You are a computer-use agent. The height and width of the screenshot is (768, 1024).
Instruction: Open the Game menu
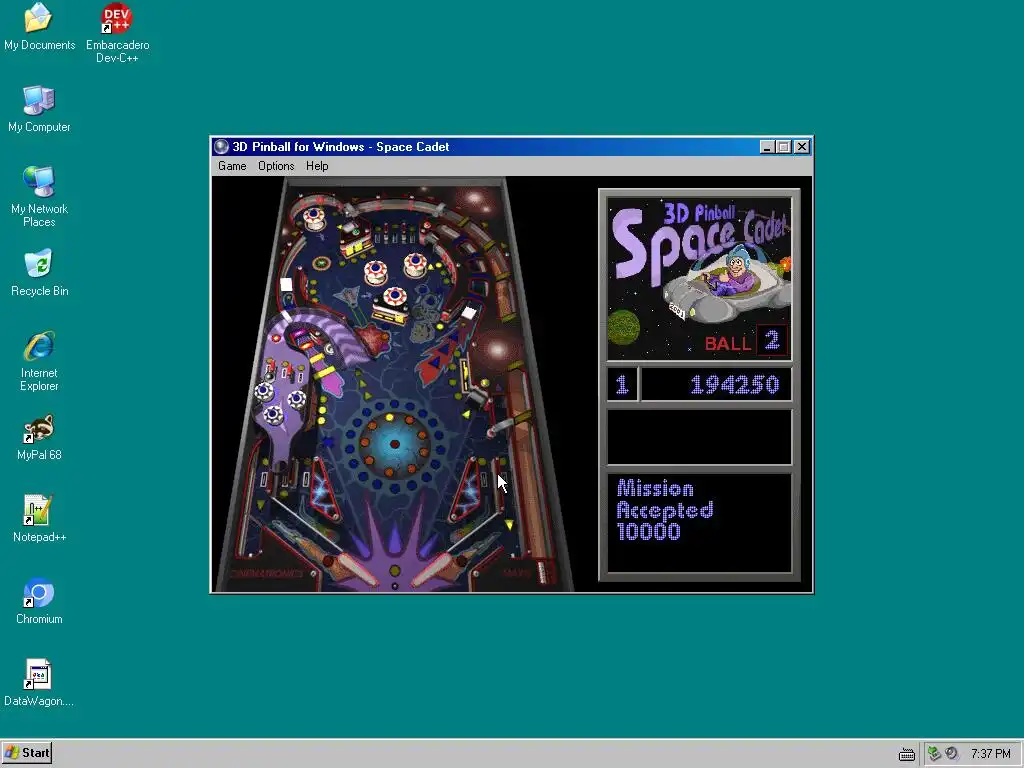click(x=232, y=166)
